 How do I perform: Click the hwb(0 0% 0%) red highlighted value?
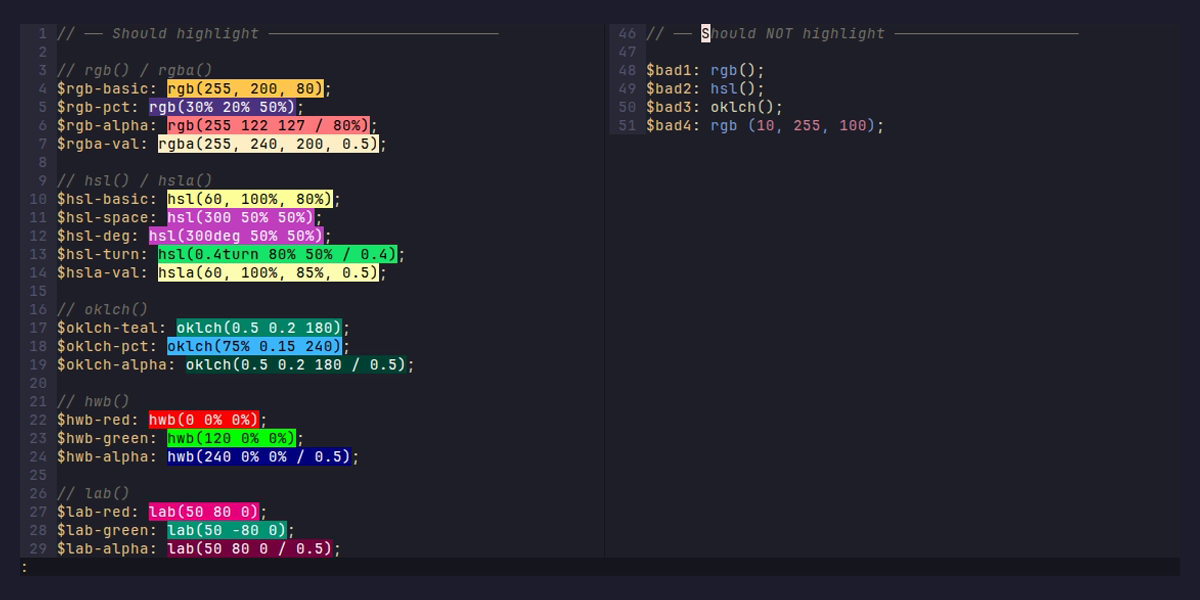coord(204,420)
